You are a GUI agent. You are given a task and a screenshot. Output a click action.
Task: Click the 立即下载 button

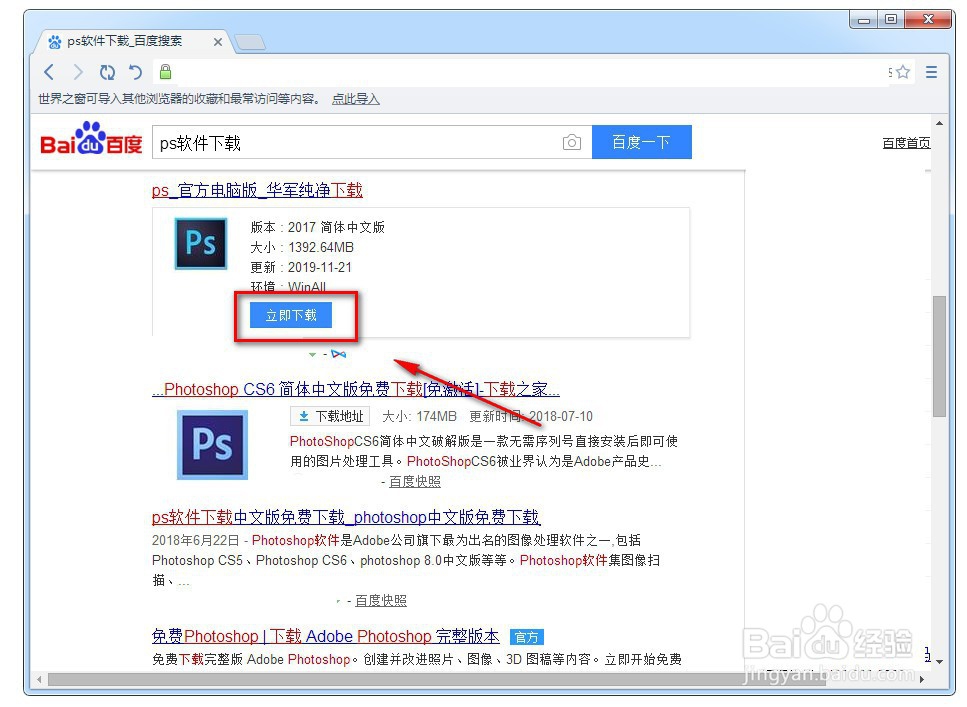point(291,315)
